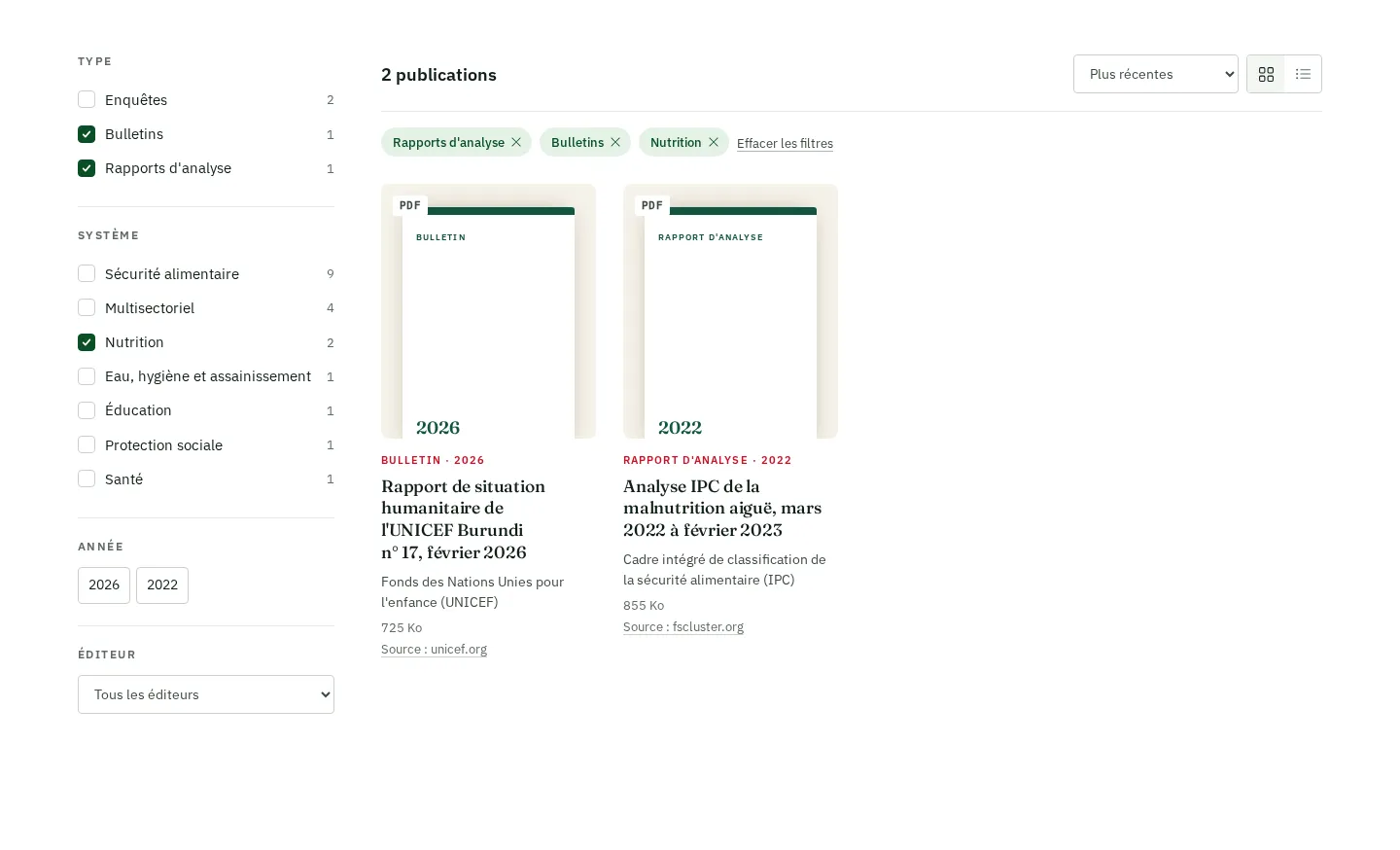This screenshot has height=850, width=1400.
Task: Open the Tous les éditeurs dropdown
Action: click(206, 694)
